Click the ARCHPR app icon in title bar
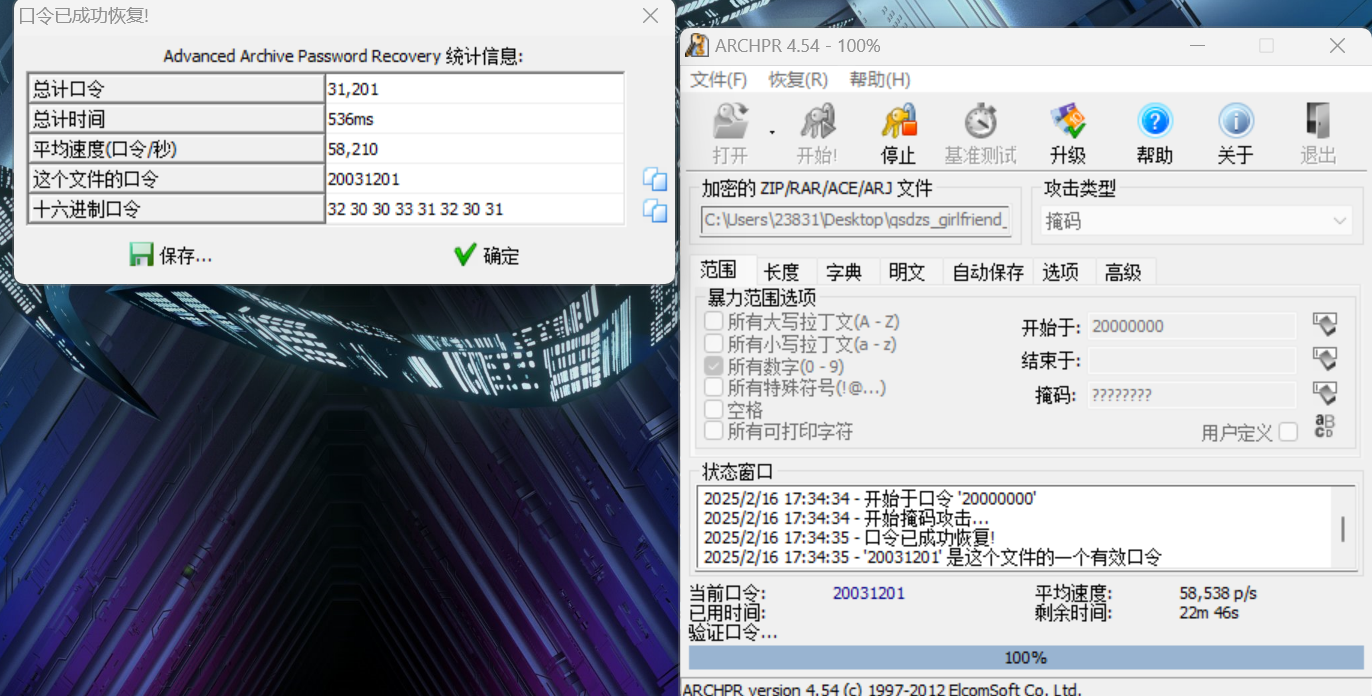This screenshot has width=1372, height=696. click(698, 45)
